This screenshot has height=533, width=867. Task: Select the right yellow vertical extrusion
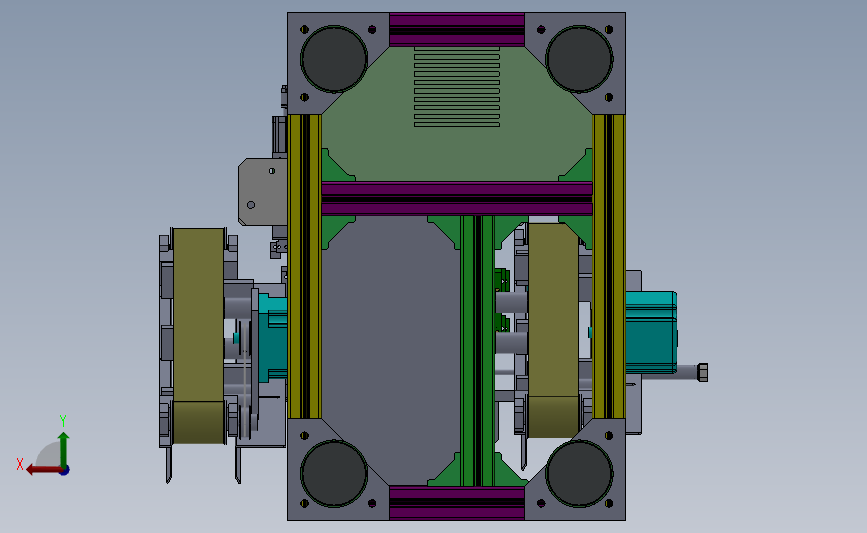pos(609,266)
